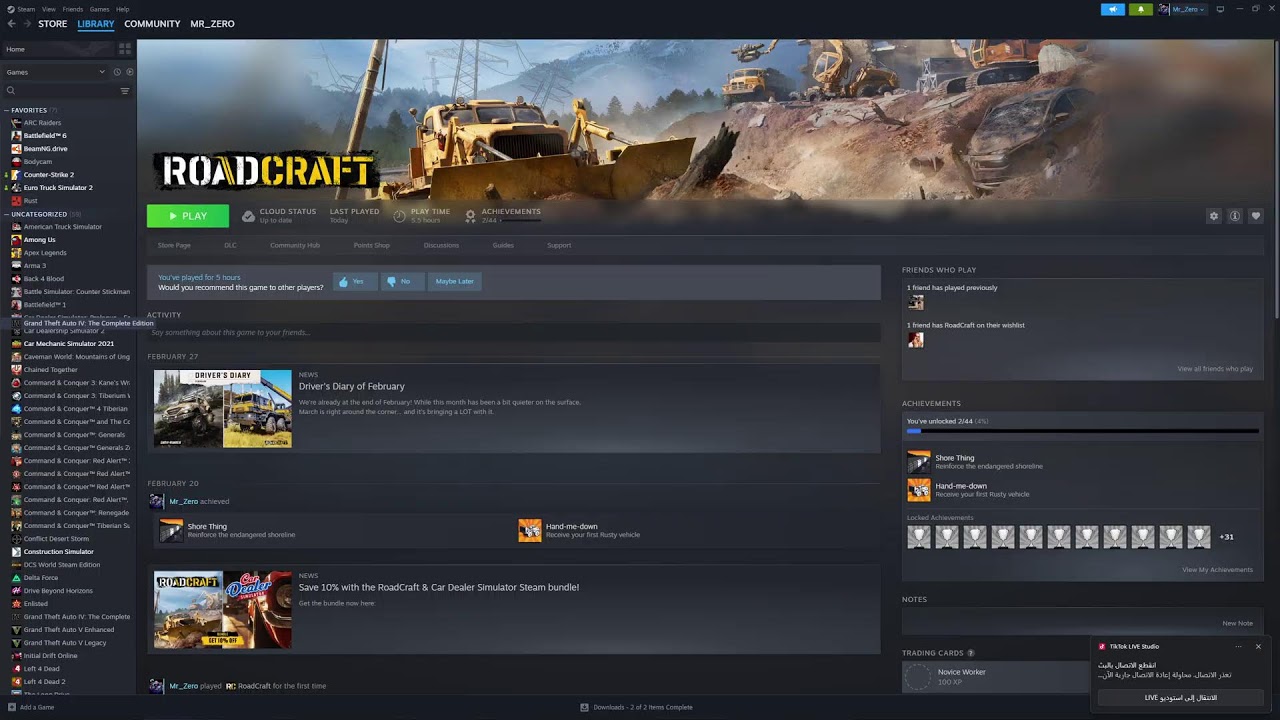Image resolution: width=1280 pixels, height=720 pixels.
Task: Open library advanced filter options icon
Action: (x=125, y=91)
